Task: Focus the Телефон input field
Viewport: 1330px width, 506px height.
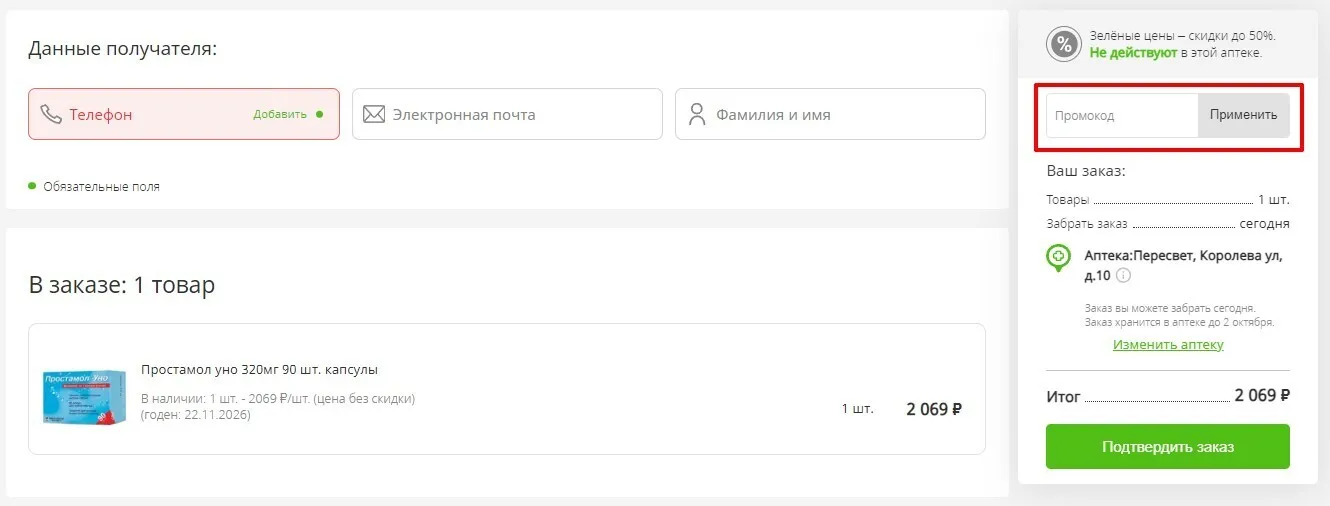Action: click(184, 114)
